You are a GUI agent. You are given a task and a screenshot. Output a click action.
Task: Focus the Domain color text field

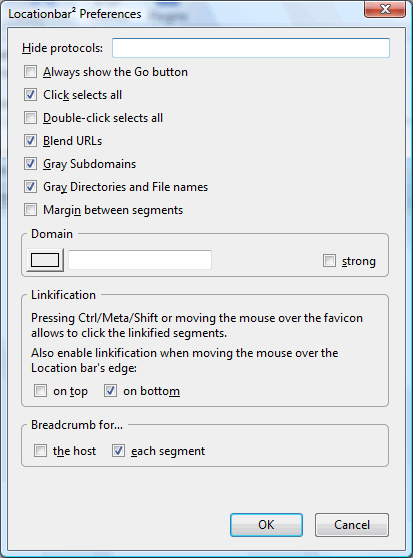tap(140, 260)
